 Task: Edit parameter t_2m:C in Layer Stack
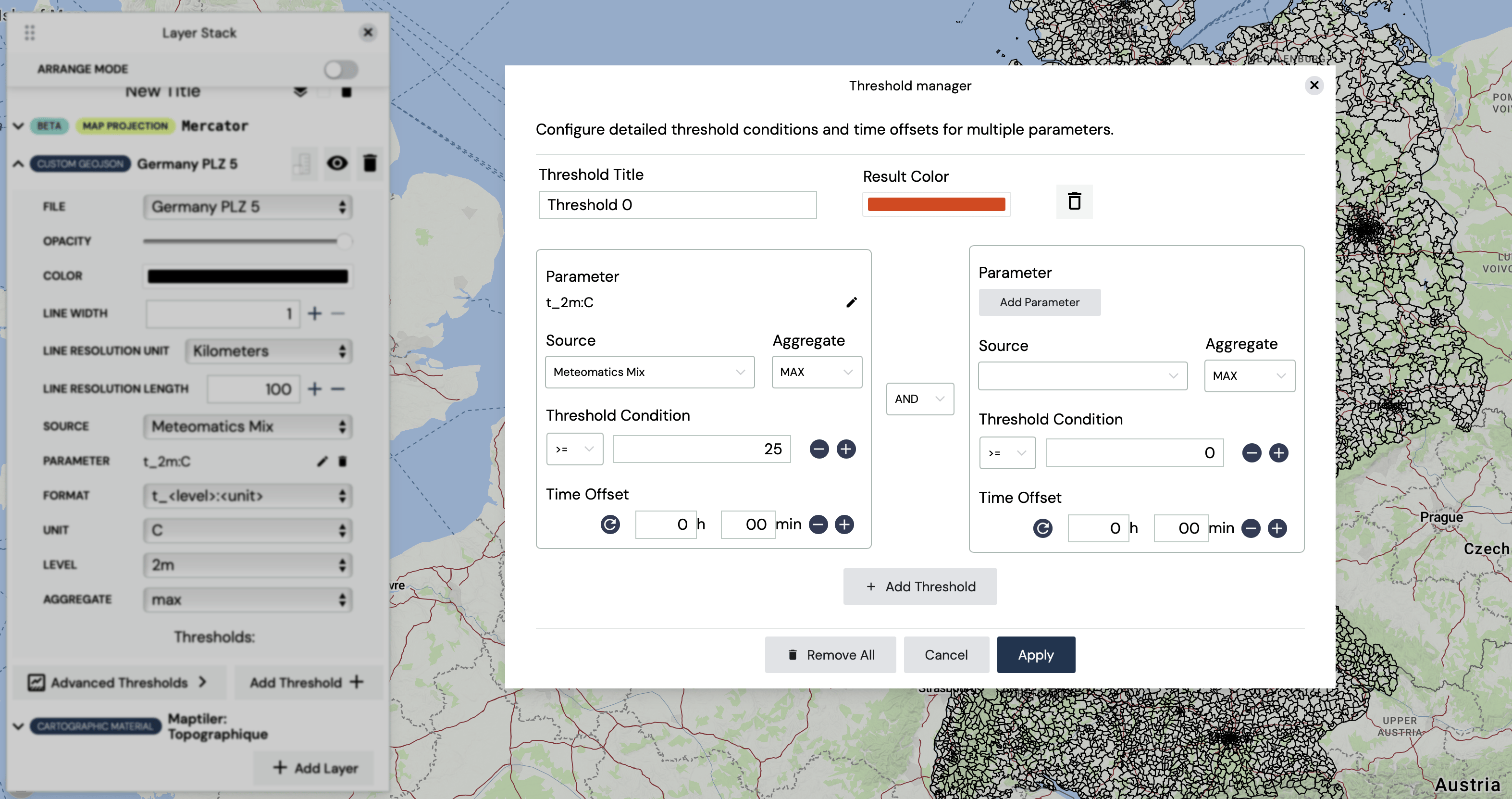[322, 462]
